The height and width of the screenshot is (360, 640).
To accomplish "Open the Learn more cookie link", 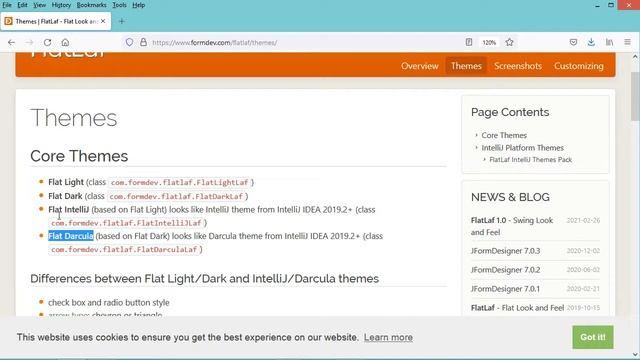I will point(388,338).
